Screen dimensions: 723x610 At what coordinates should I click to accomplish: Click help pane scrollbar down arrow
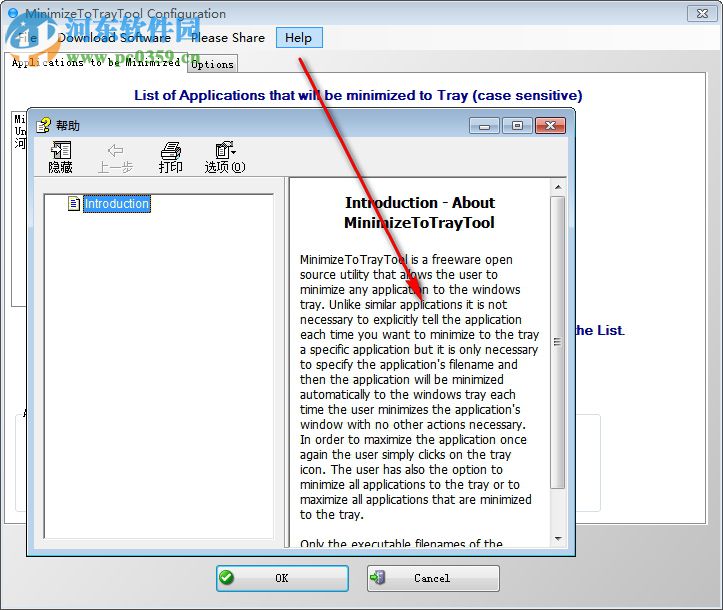tap(558, 539)
